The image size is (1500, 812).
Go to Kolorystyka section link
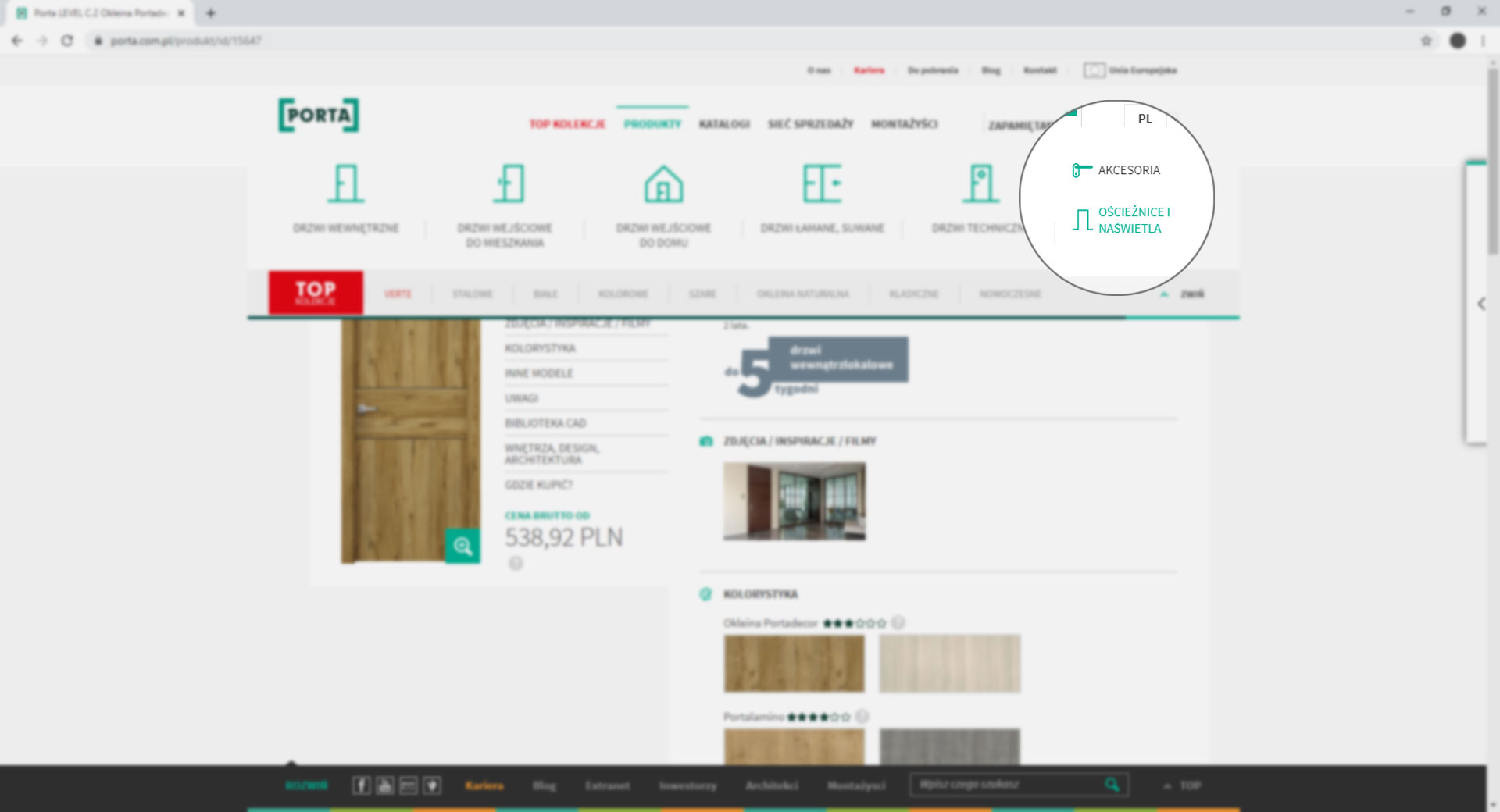(540, 348)
